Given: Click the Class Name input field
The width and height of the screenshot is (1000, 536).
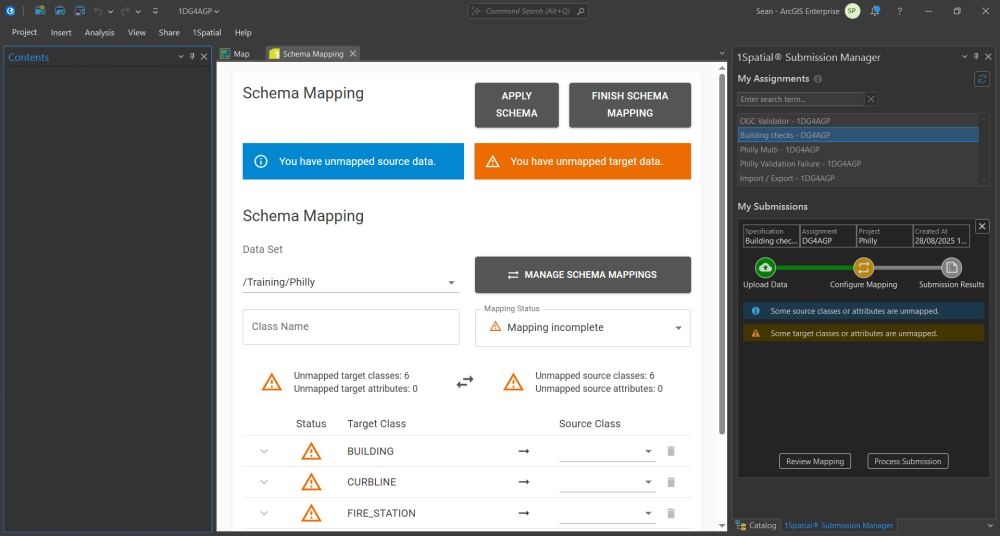Looking at the screenshot, I should 351,327.
